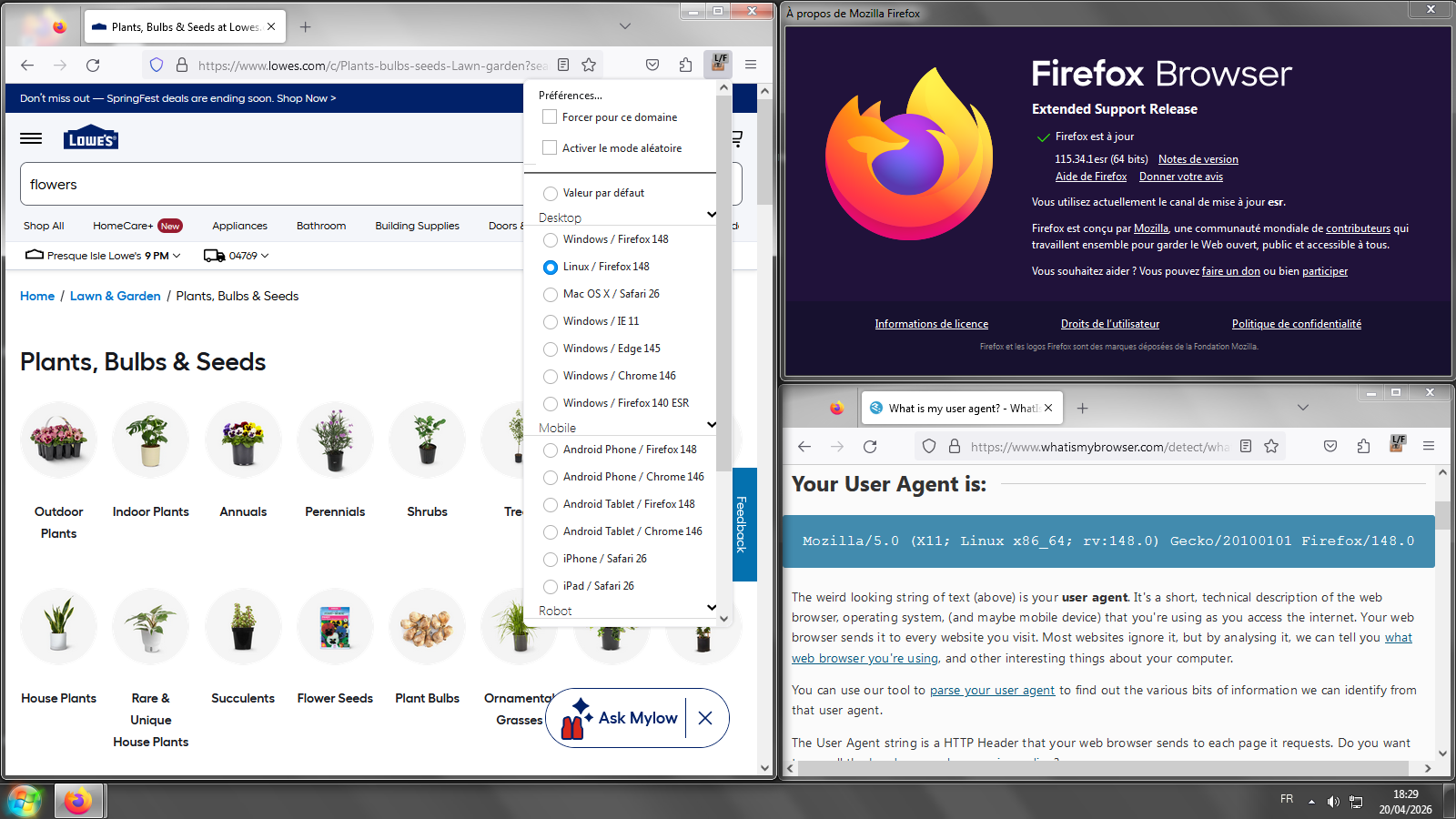Image resolution: width=1456 pixels, height=819 pixels.
Task: Click 'Lawn & Garden' breadcrumb link
Action: pos(116,296)
